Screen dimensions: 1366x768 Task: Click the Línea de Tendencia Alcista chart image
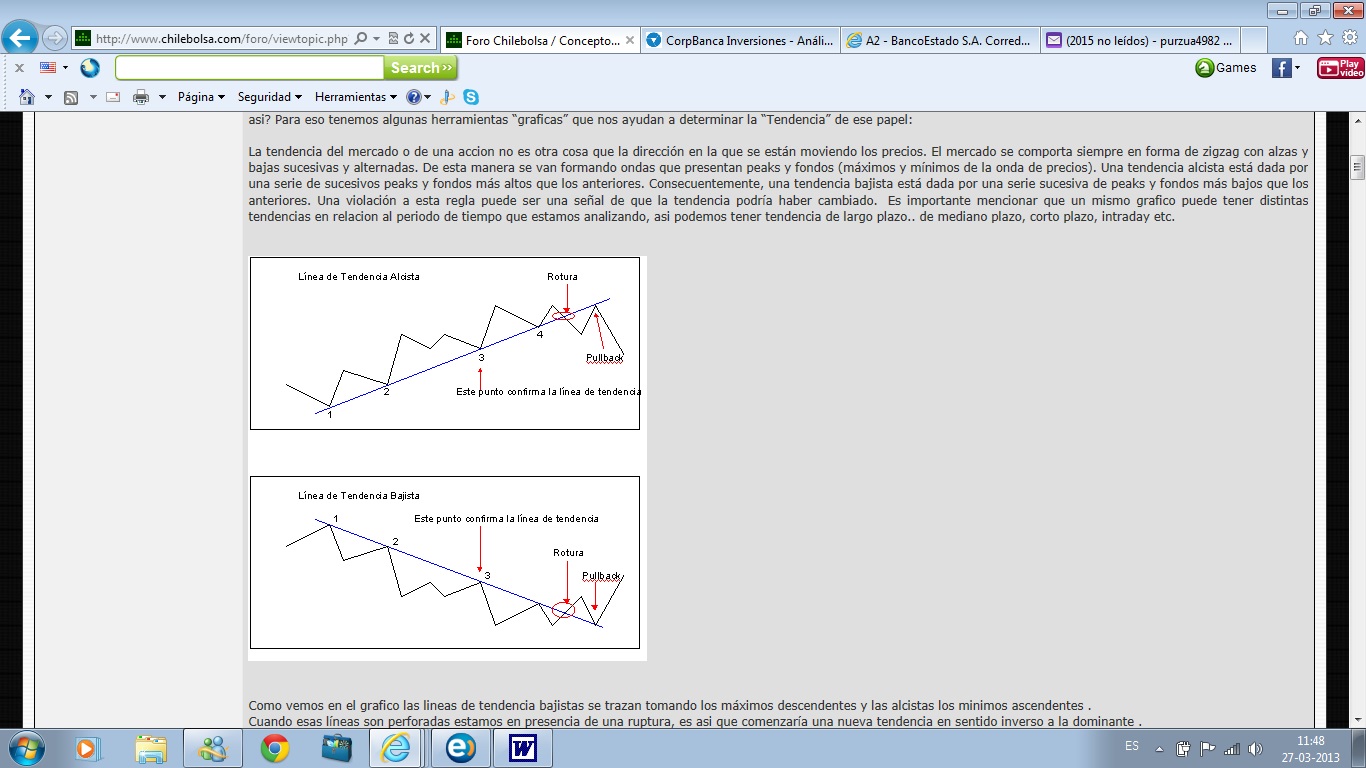tap(445, 344)
